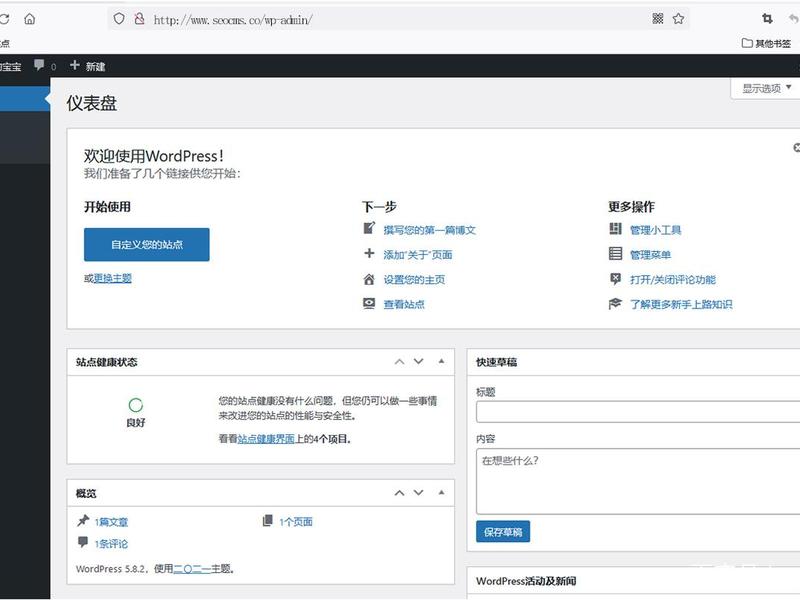The width and height of the screenshot is (800, 600).
Task: Move 站点健康状态 panel up with the arrow
Action: [x=399, y=362]
